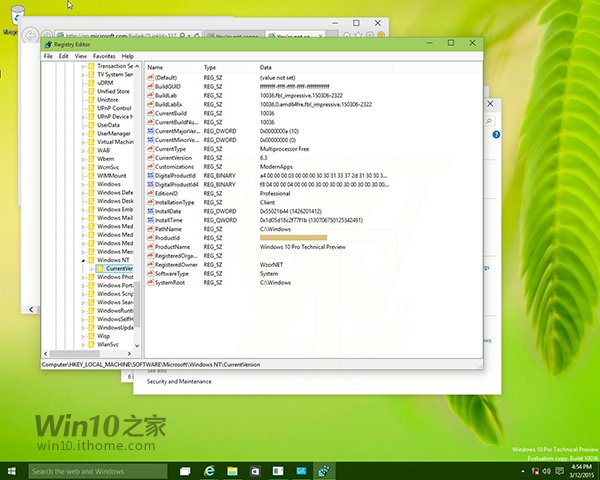This screenshot has height=480, width=600.
Task: Open the Help menu in Registry Editor
Action: (x=127, y=56)
